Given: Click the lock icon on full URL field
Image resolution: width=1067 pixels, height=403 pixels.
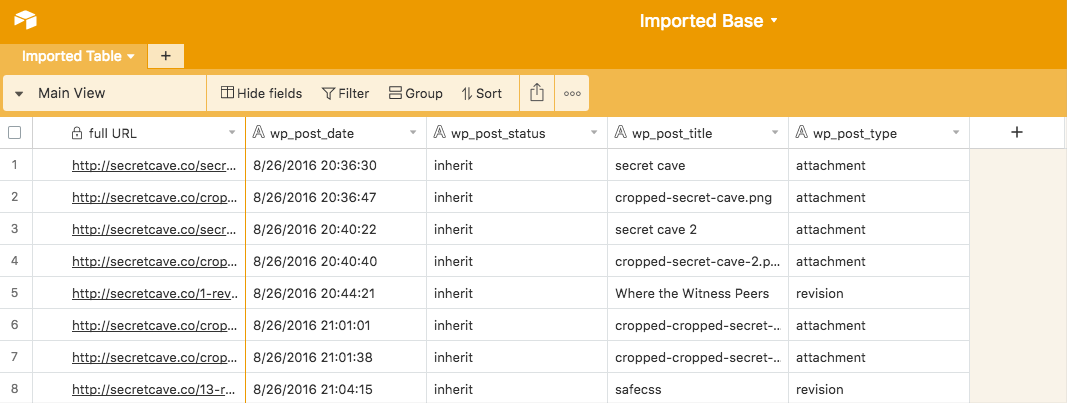Looking at the screenshot, I should (78, 133).
